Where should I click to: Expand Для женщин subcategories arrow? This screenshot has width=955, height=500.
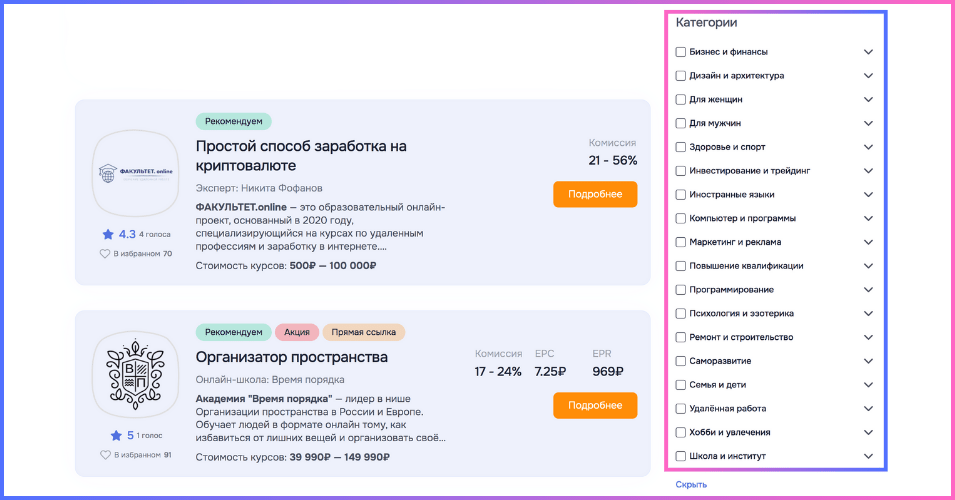[x=869, y=100]
